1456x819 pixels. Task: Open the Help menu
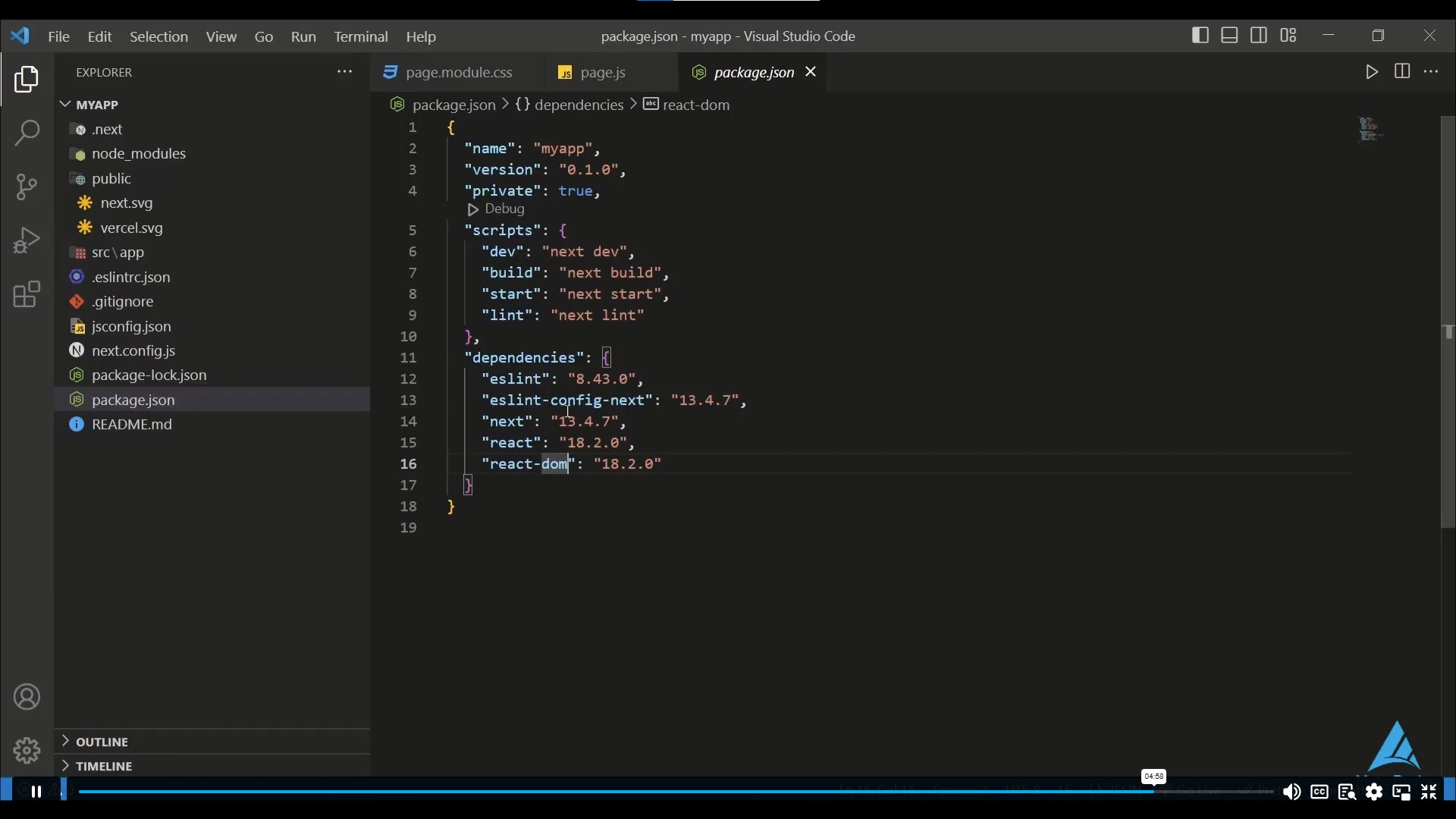tap(421, 36)
